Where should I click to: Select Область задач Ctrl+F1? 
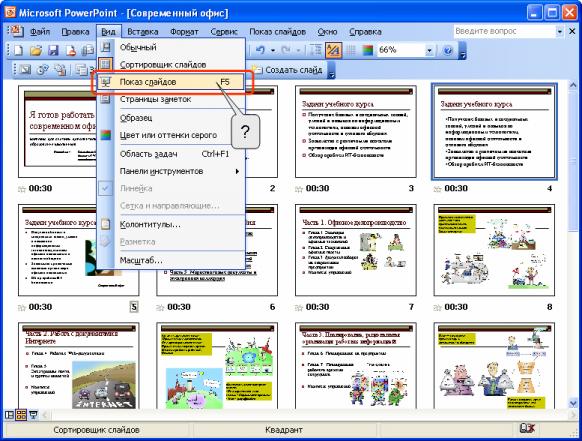(170, 154)
